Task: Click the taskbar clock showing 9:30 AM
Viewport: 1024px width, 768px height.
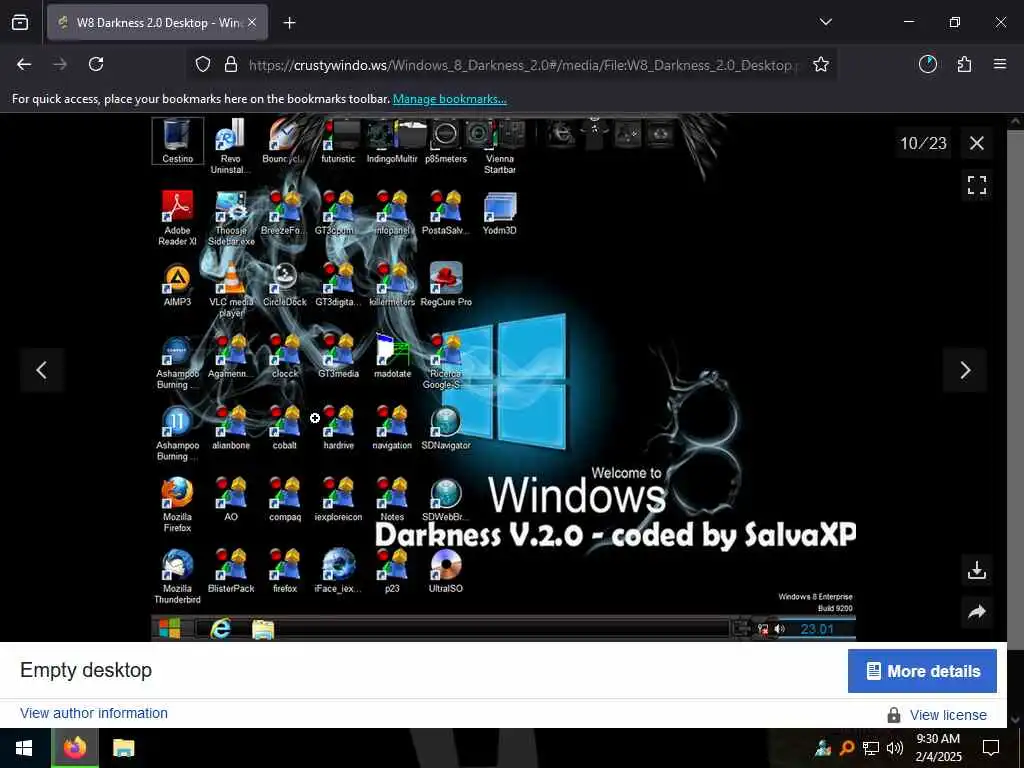Action: click(938, 748)
